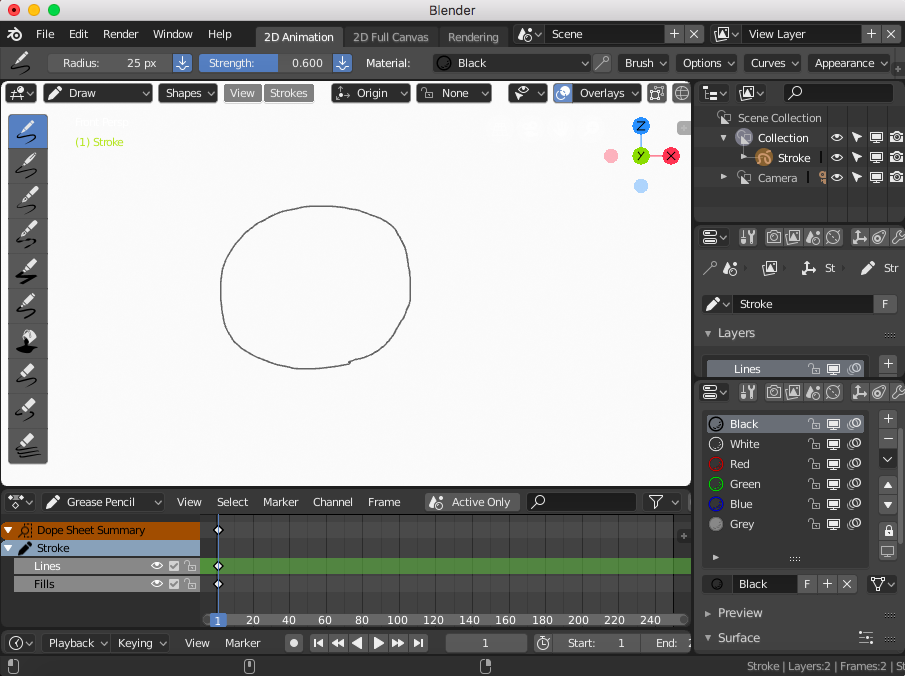Switch to 2D Full Canvas workspace tab
This screenshot has width=905, height=676.
pos(390,37)
